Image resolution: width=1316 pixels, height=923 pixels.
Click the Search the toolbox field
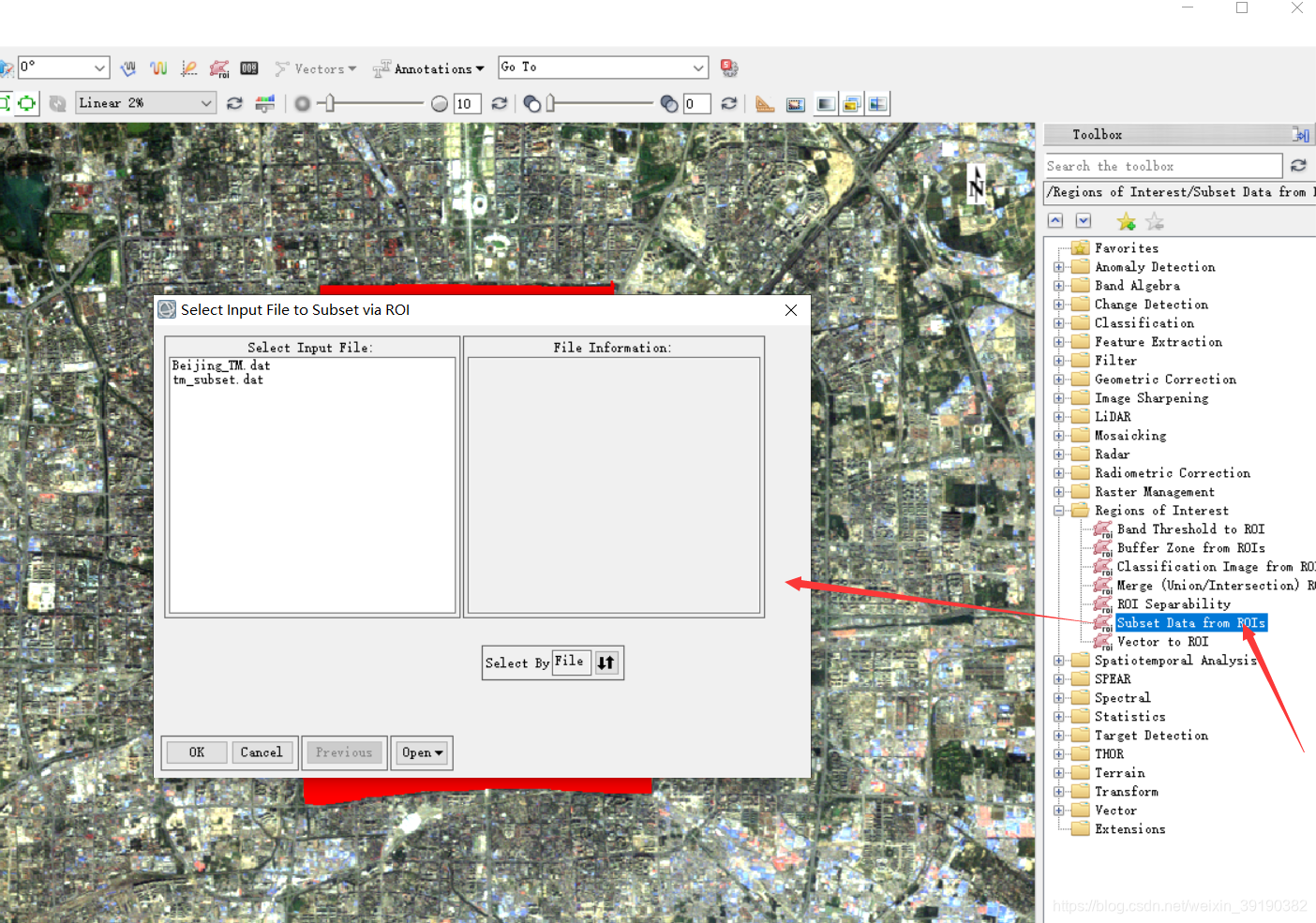point(1163,166)
